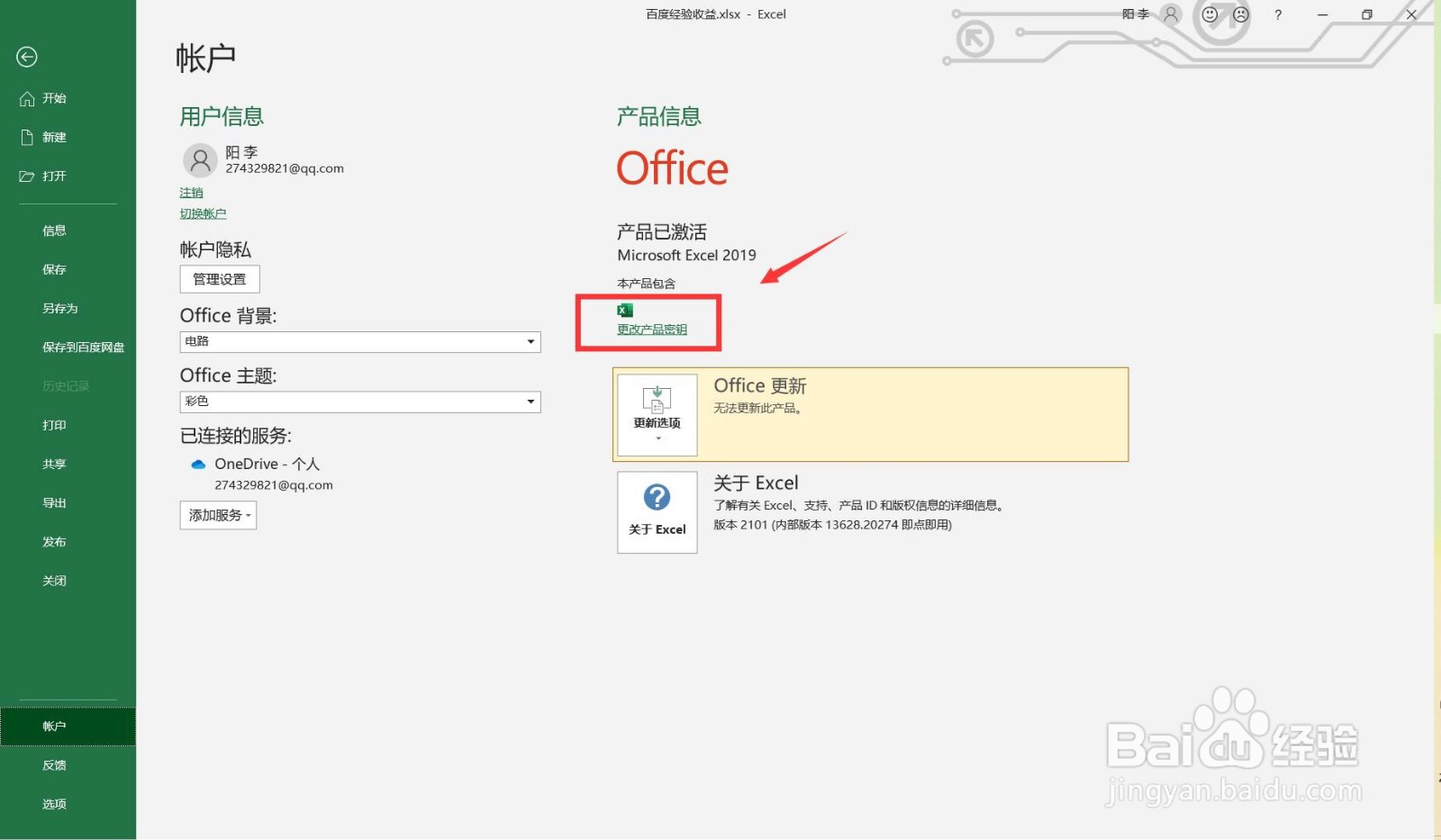Viewport: 1441px width, 840px height.
Task: Click the question mark help icon
Action: point(1278,14)
